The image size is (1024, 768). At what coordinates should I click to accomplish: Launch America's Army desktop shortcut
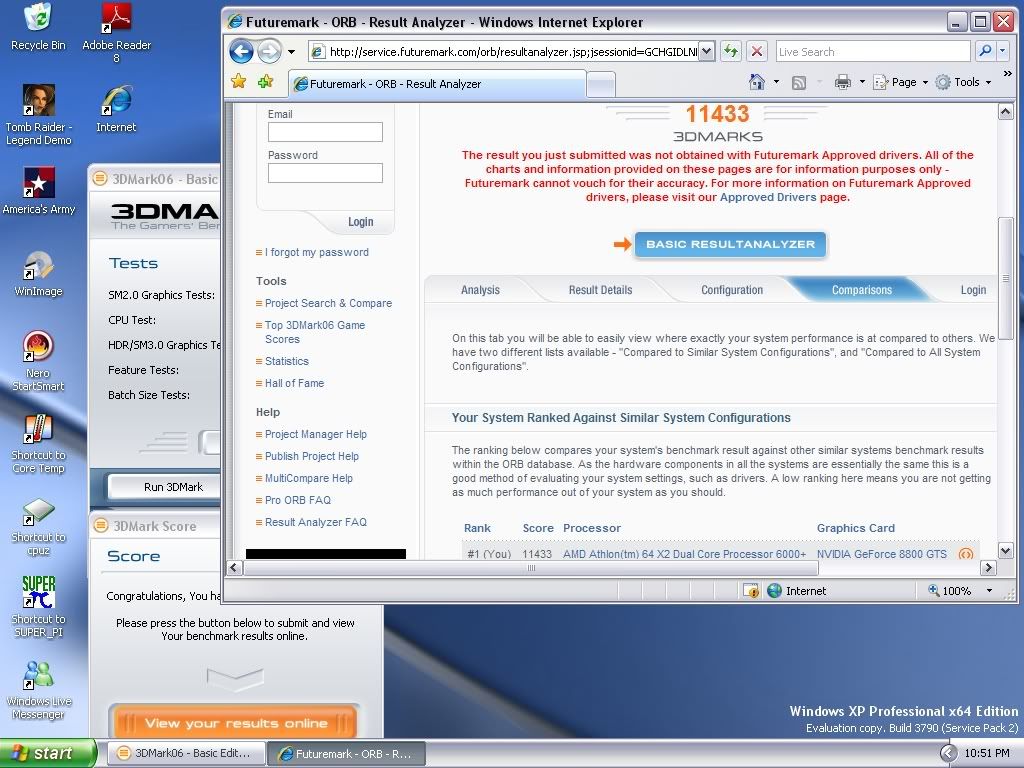click(x=39, y=191)
